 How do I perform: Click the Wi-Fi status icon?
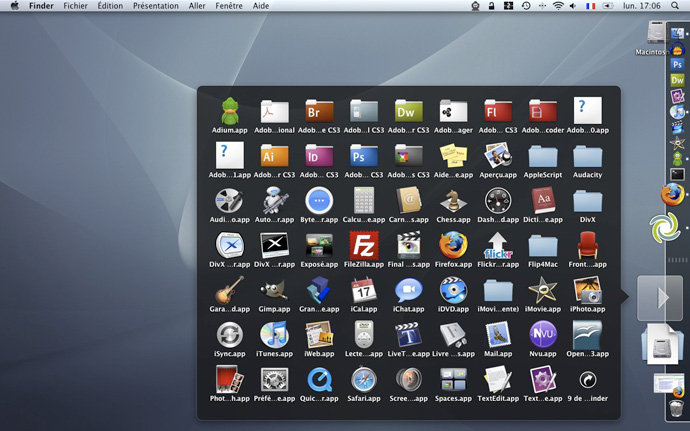click(558, 6)
